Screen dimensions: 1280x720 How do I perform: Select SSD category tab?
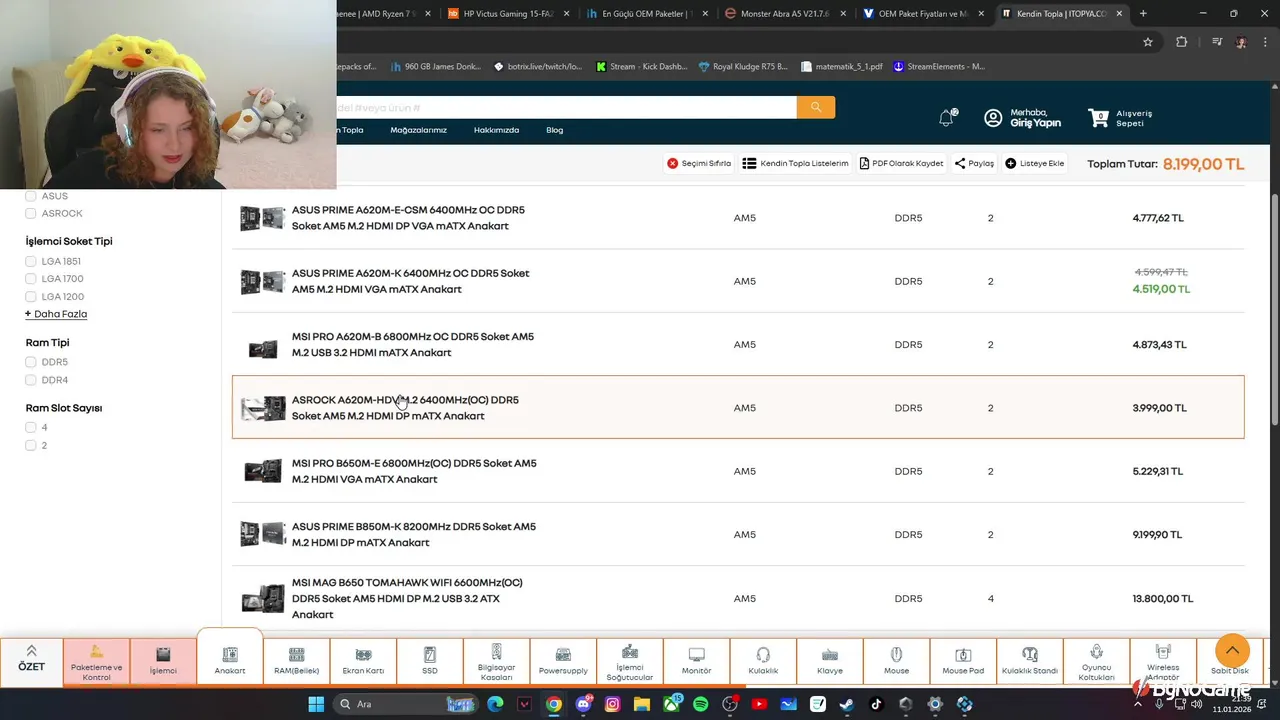click(x=430, y=662)
